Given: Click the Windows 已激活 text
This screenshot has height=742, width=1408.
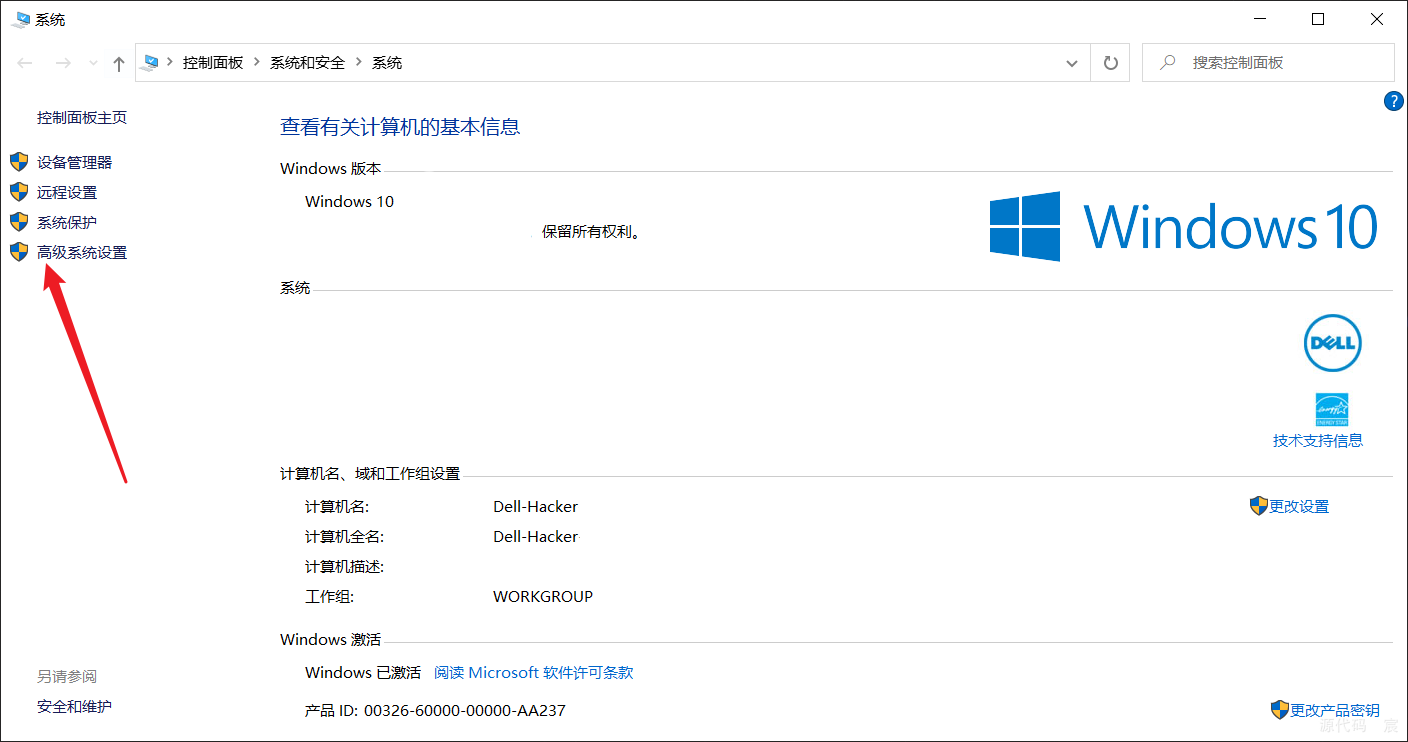Looking at the screenshot, I should 363,672.
